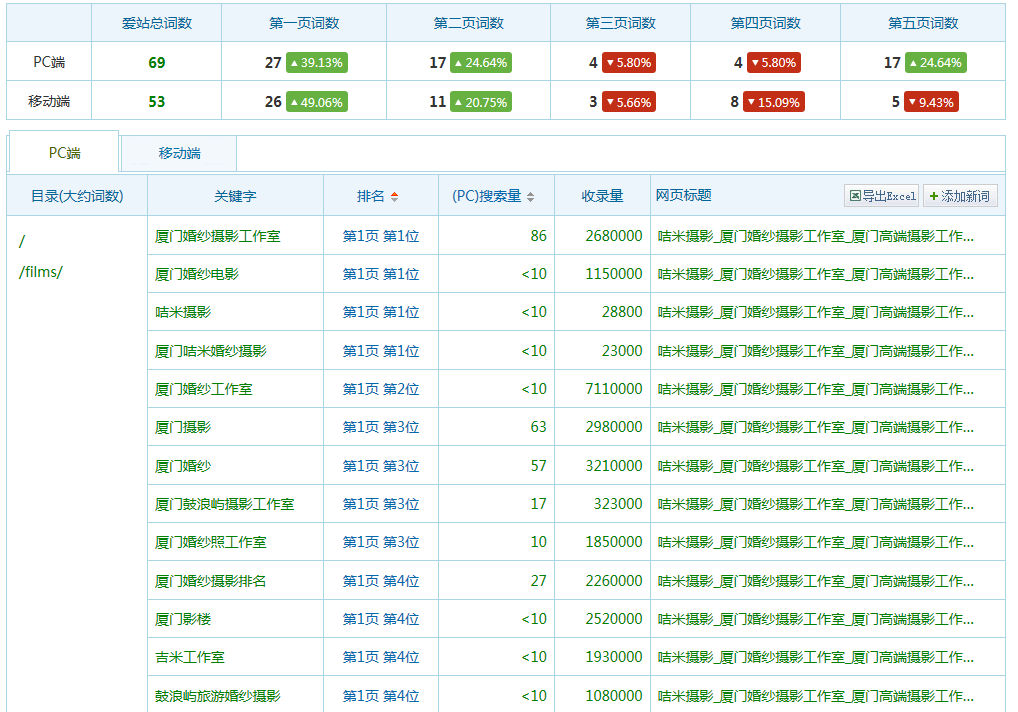Click the red 9.43% badge in 移动端 row

coord(931,102)
